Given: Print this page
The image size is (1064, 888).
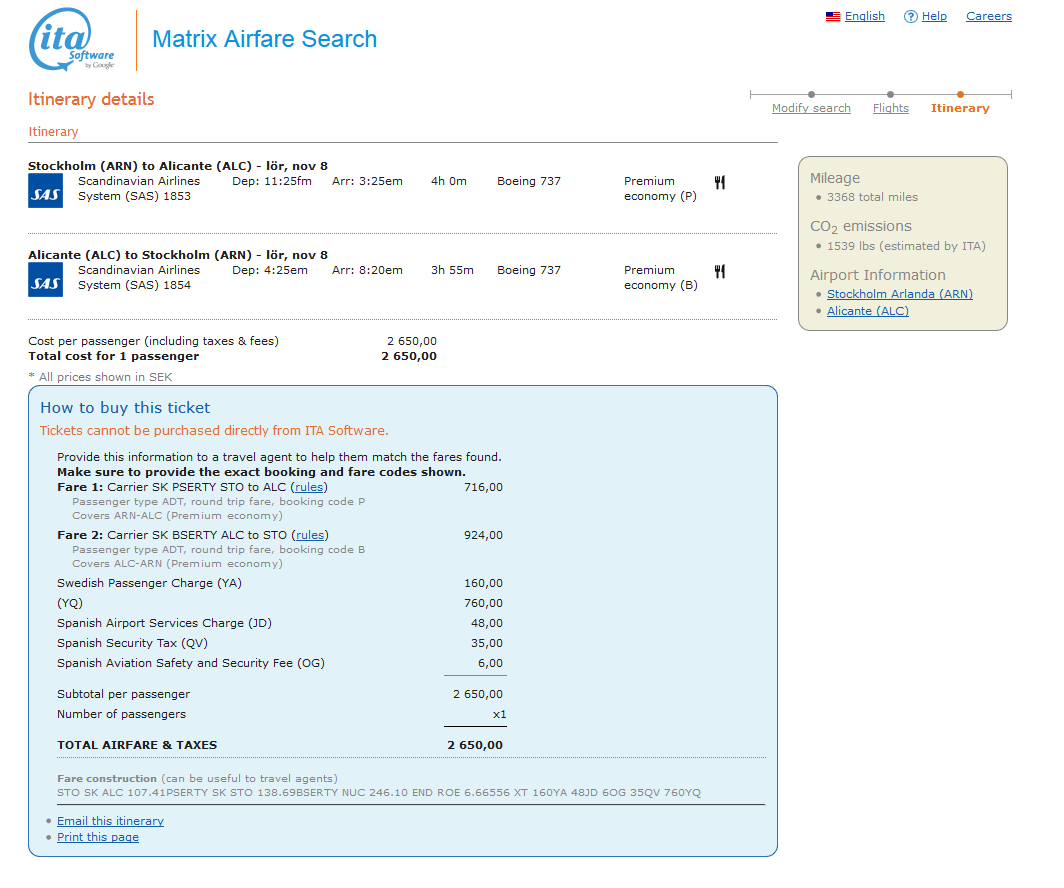Looking at the screenshot, I should pyautogui.click(x=98, y=837).
